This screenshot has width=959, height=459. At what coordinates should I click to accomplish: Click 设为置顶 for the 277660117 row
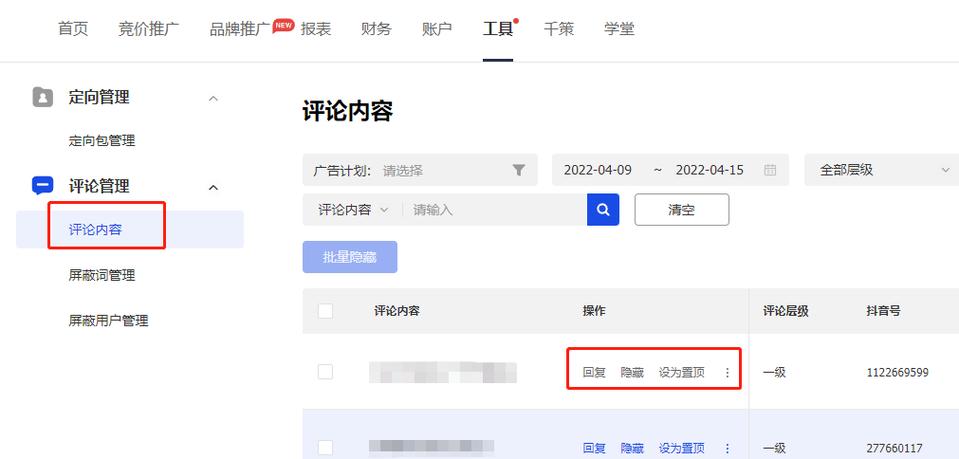tap(682, 448)
